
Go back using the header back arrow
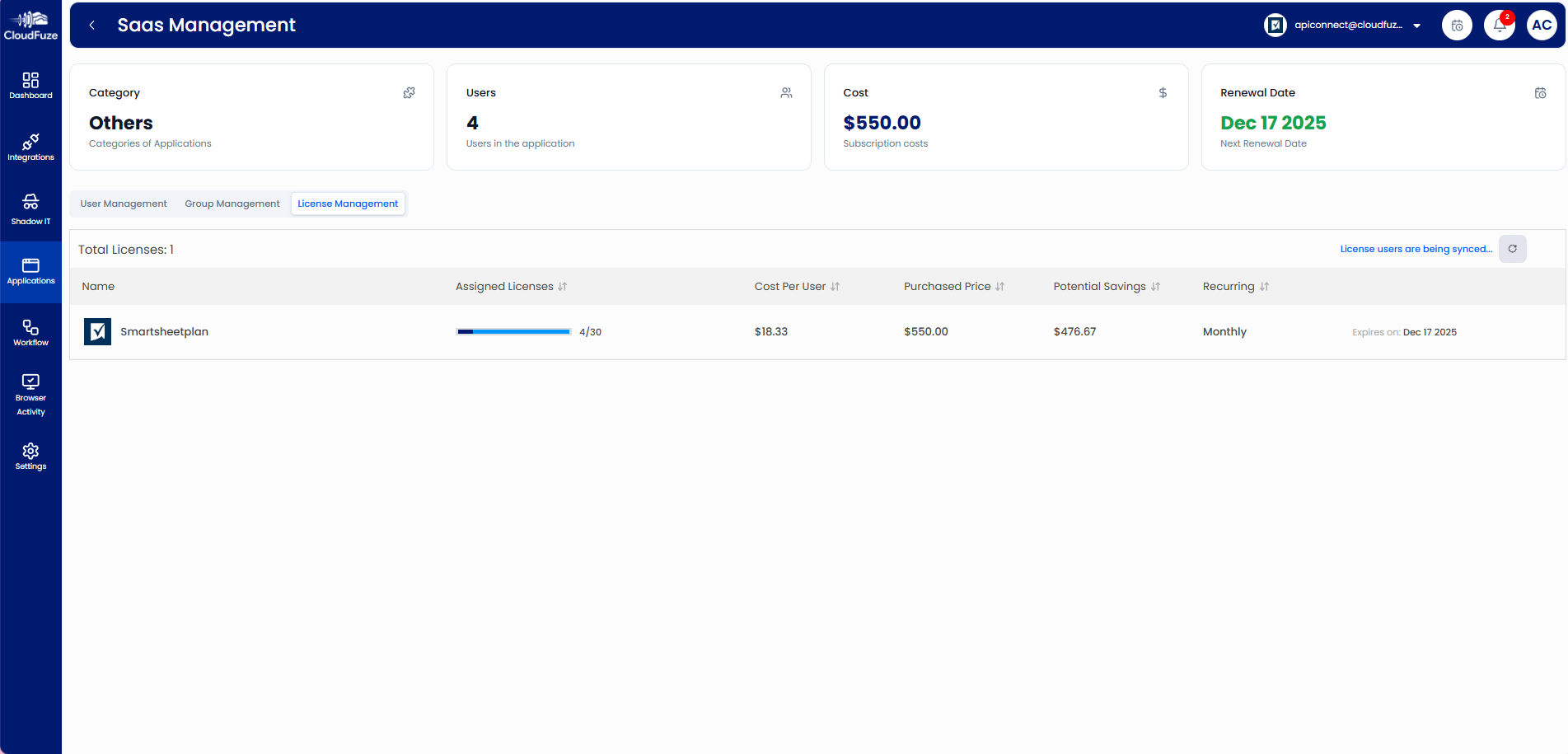click(91, 25)
